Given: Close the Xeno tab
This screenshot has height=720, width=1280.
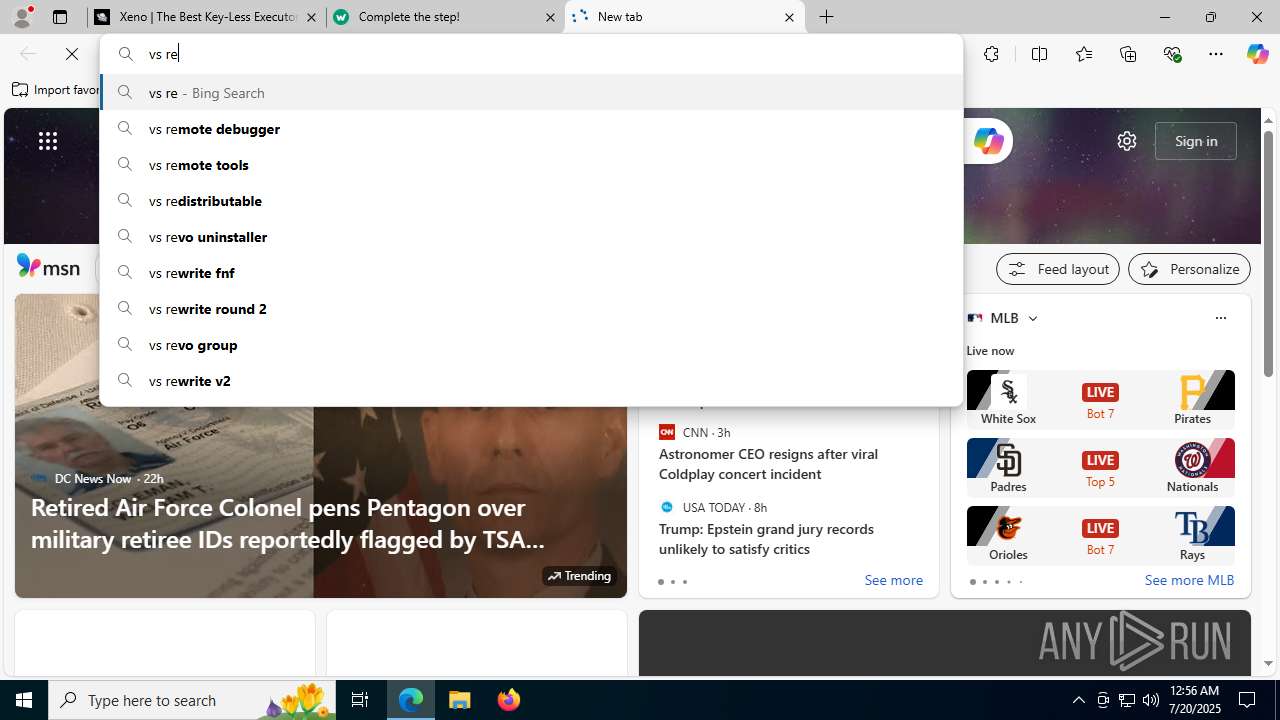Looking at the screenshot, I should pos(312,17).
